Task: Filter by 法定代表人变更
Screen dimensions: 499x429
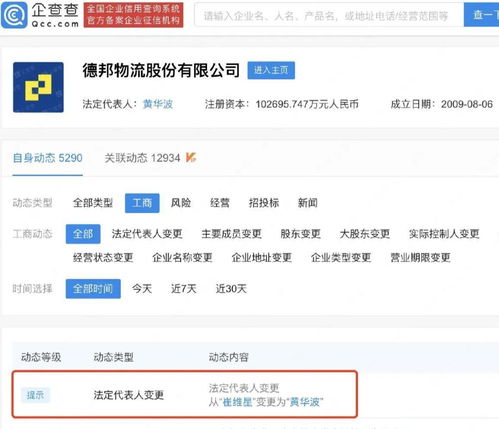Action: [x=147, y=234]
